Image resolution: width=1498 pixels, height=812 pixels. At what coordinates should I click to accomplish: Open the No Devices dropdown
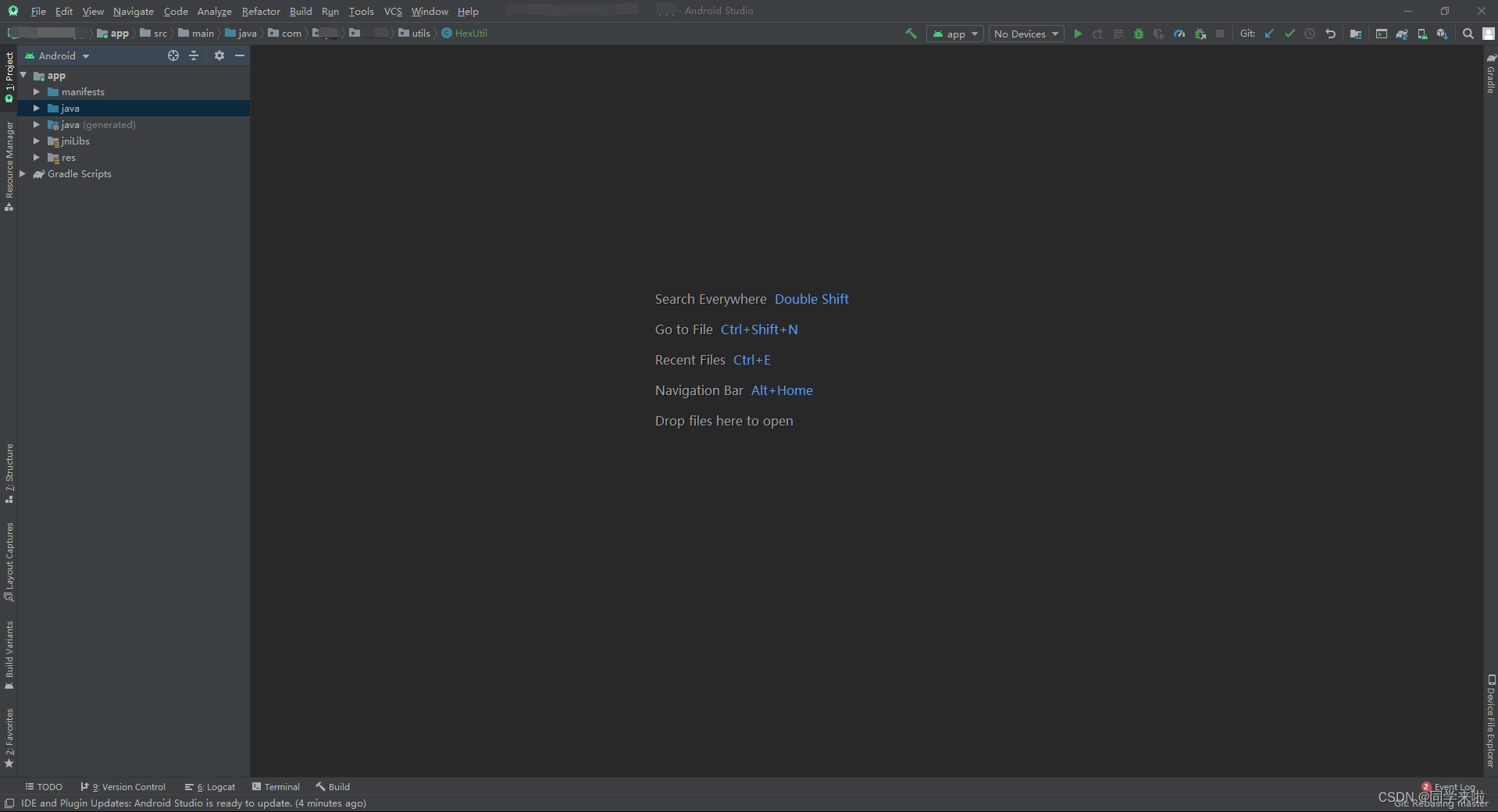[1026, 34]
